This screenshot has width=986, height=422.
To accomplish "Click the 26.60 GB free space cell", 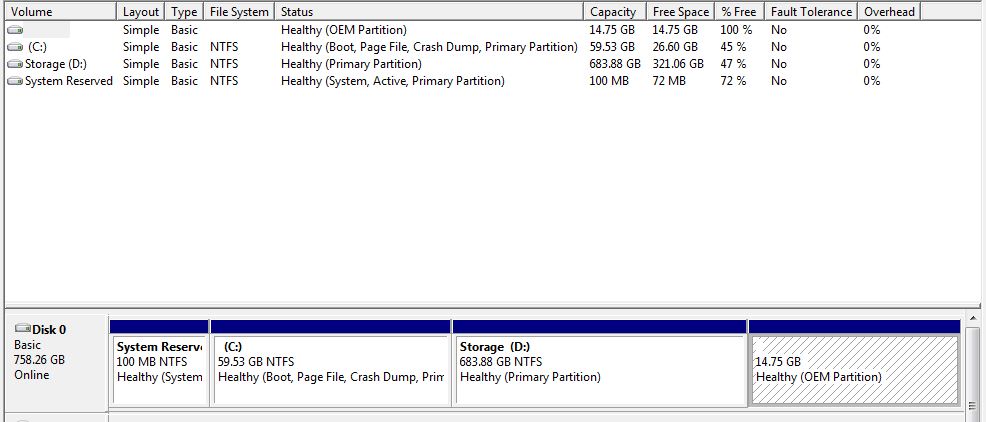I will (x=675, y=47).
